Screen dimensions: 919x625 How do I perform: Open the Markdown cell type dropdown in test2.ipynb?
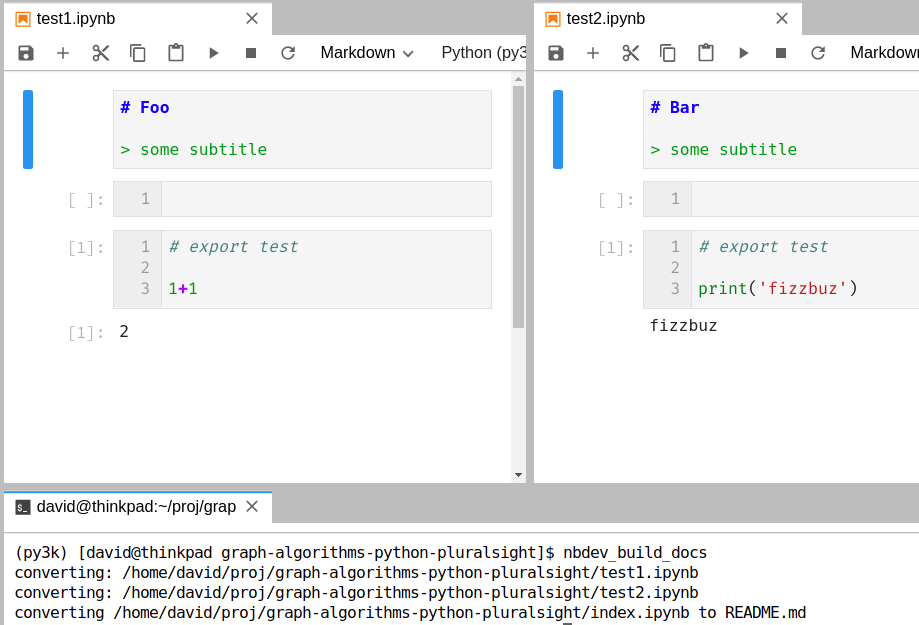(886, 53)
